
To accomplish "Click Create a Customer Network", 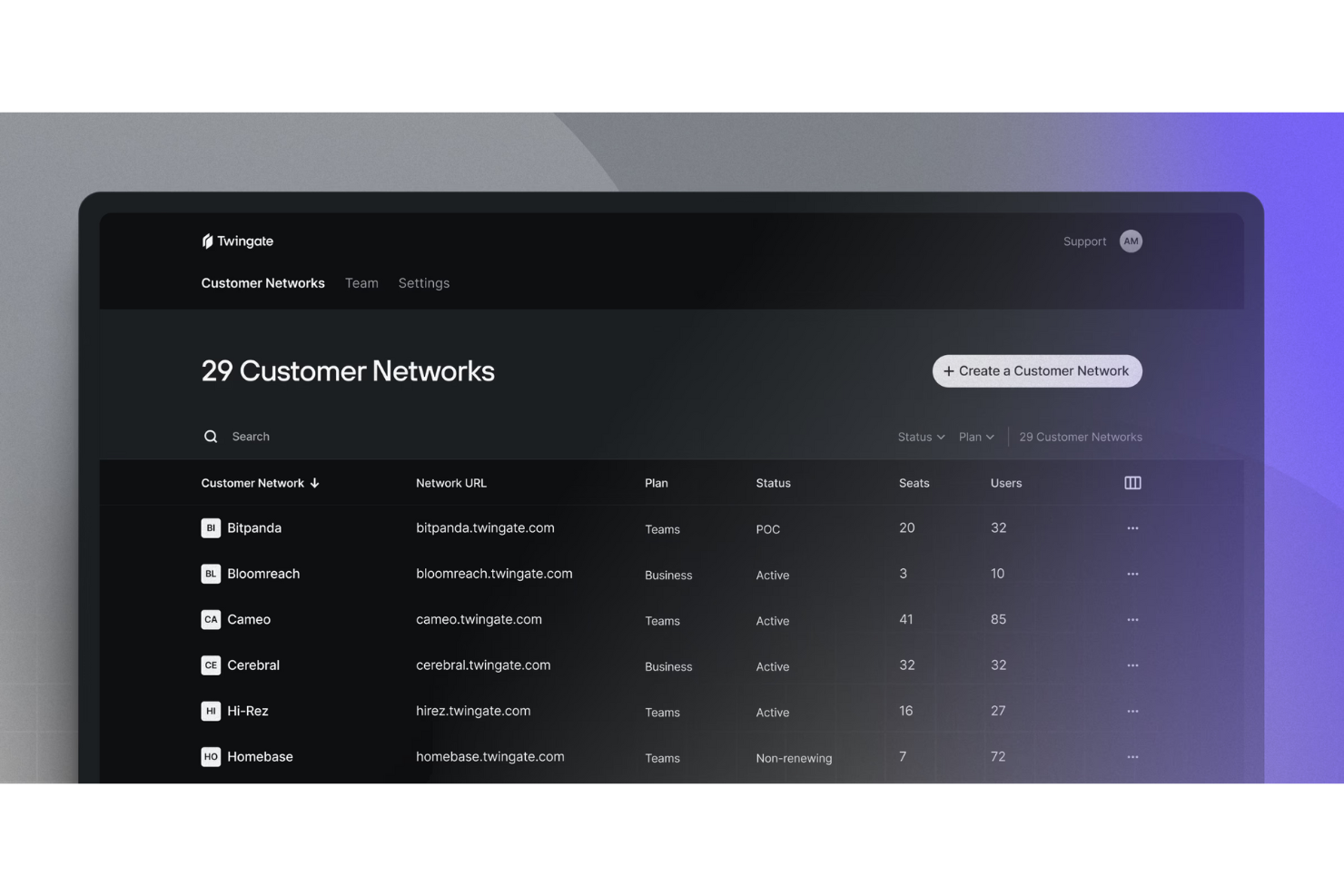I will (1036, 370).
